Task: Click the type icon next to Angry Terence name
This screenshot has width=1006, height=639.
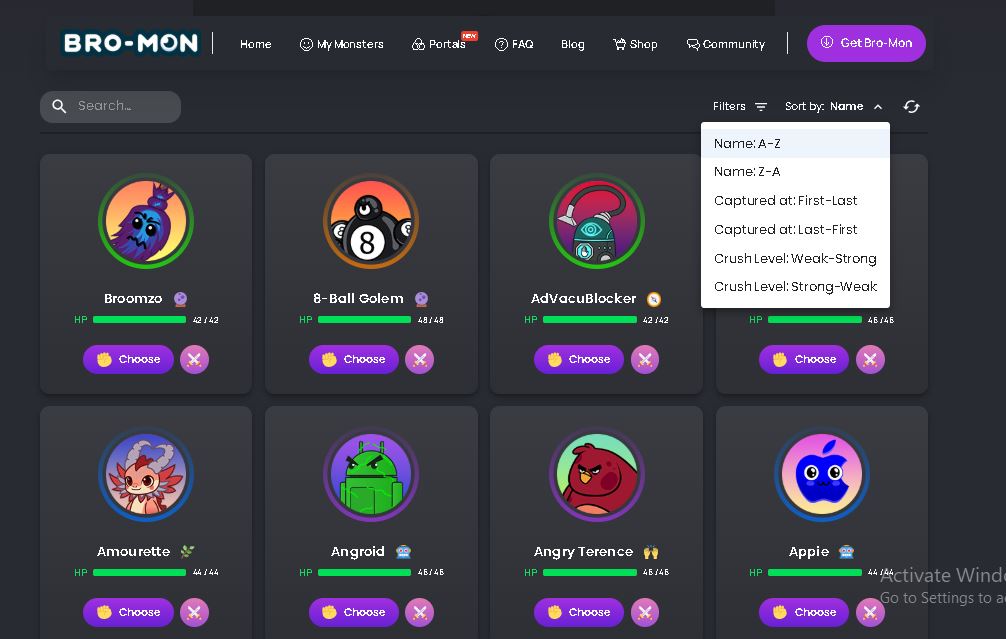Action: pos(651,552)
